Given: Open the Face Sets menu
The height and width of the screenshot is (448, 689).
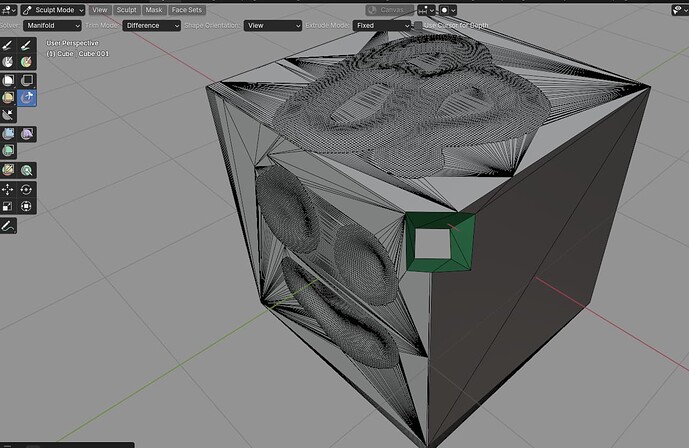Looking at the screenshot, I should [187, 10].
